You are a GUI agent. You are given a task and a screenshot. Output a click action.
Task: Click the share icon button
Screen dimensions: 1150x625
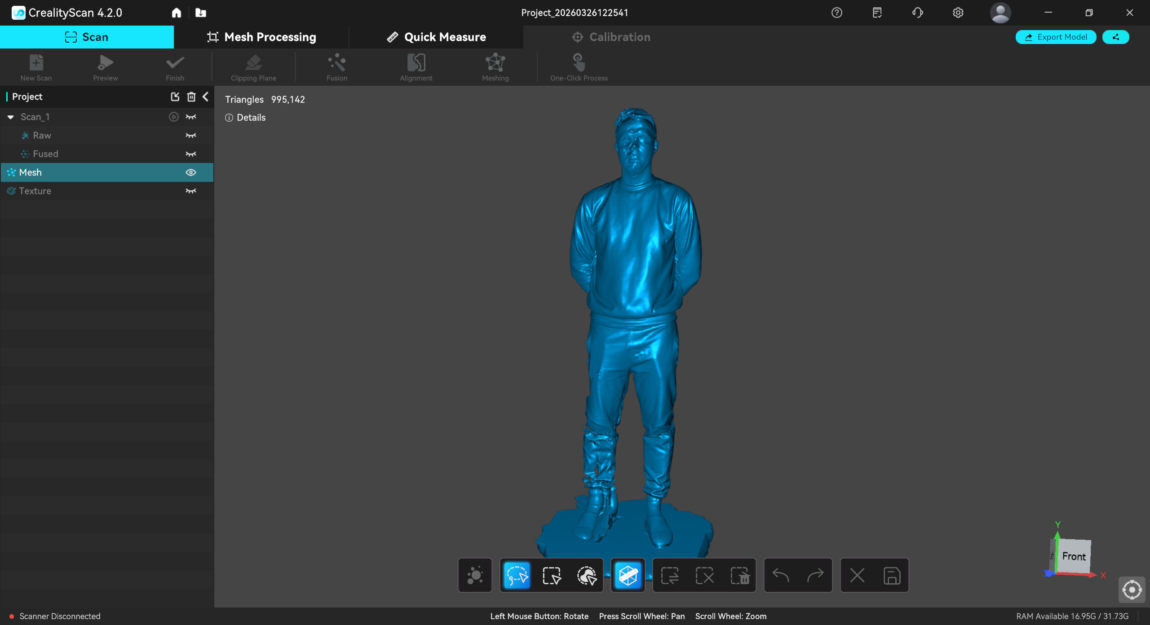(1115, 37)
